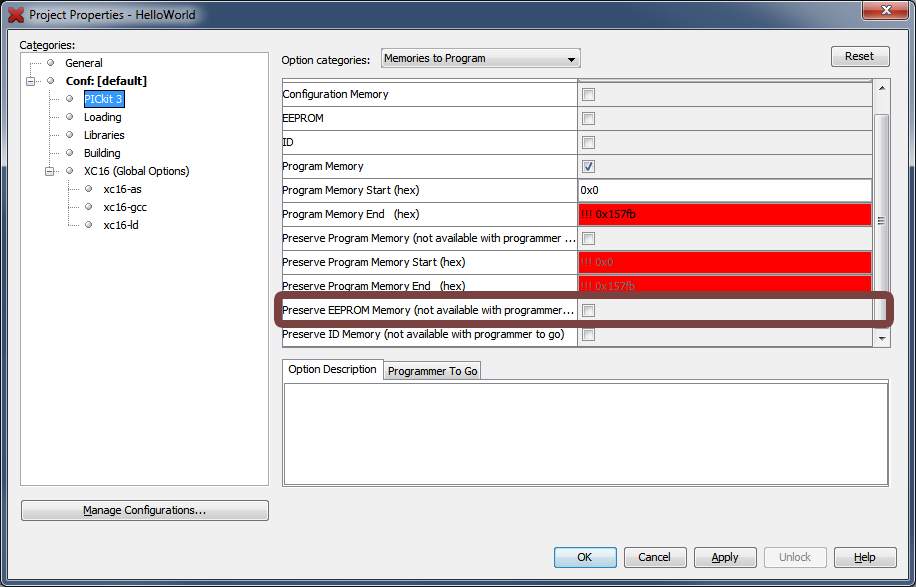Open the General category

84,63
